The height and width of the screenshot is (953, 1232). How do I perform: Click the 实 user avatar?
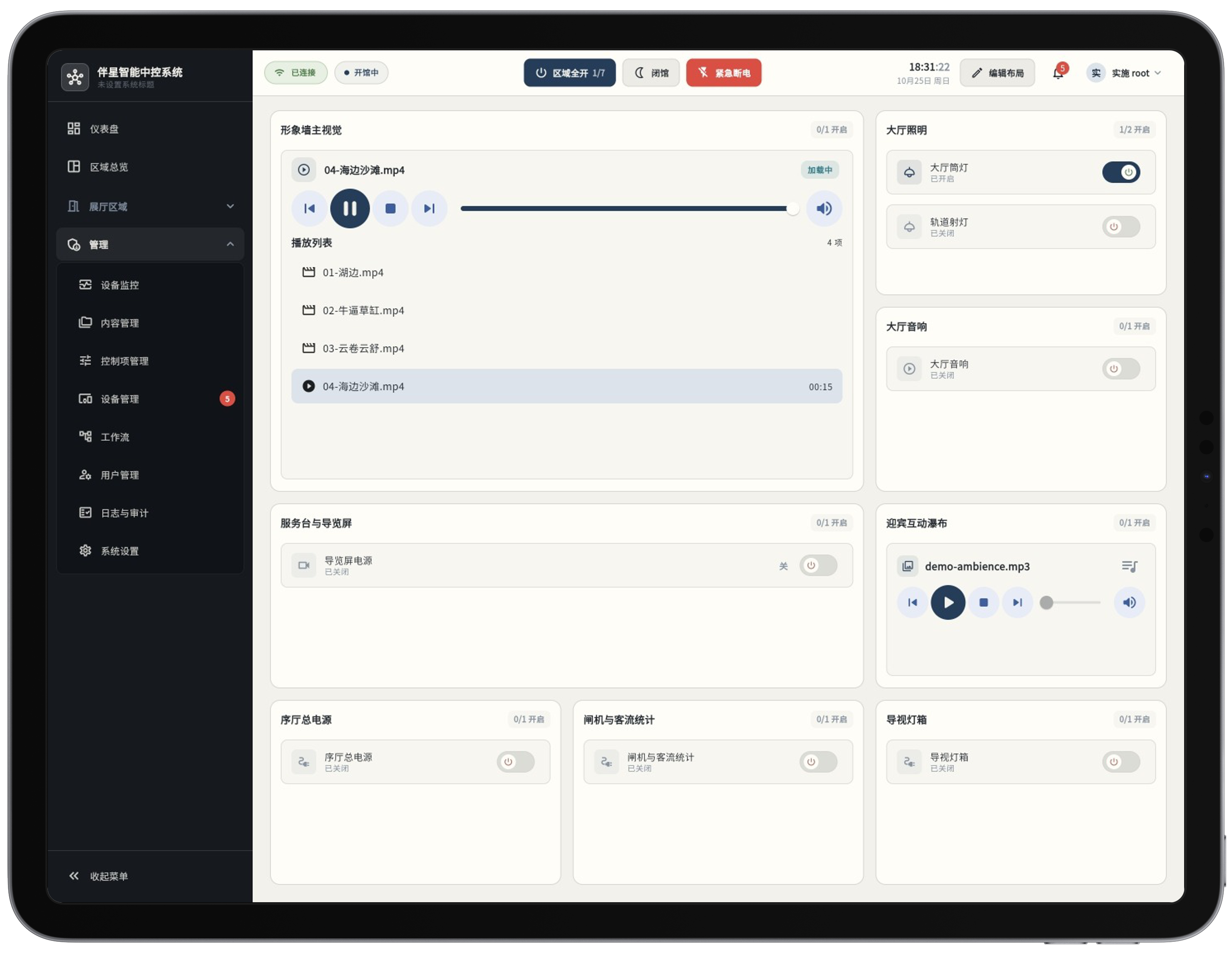1095,73
